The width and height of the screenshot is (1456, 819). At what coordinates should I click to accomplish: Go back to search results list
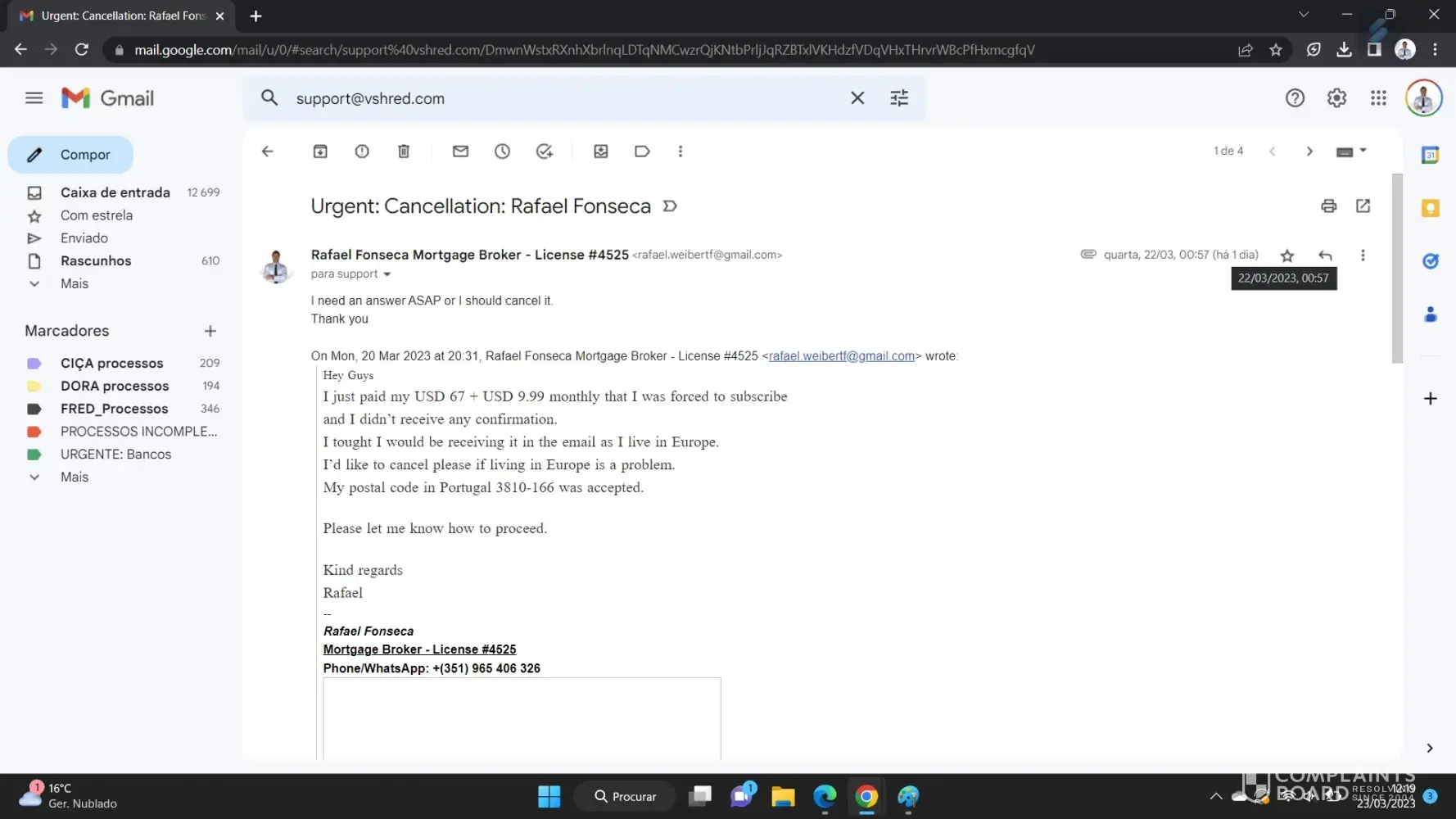point(267,152)
